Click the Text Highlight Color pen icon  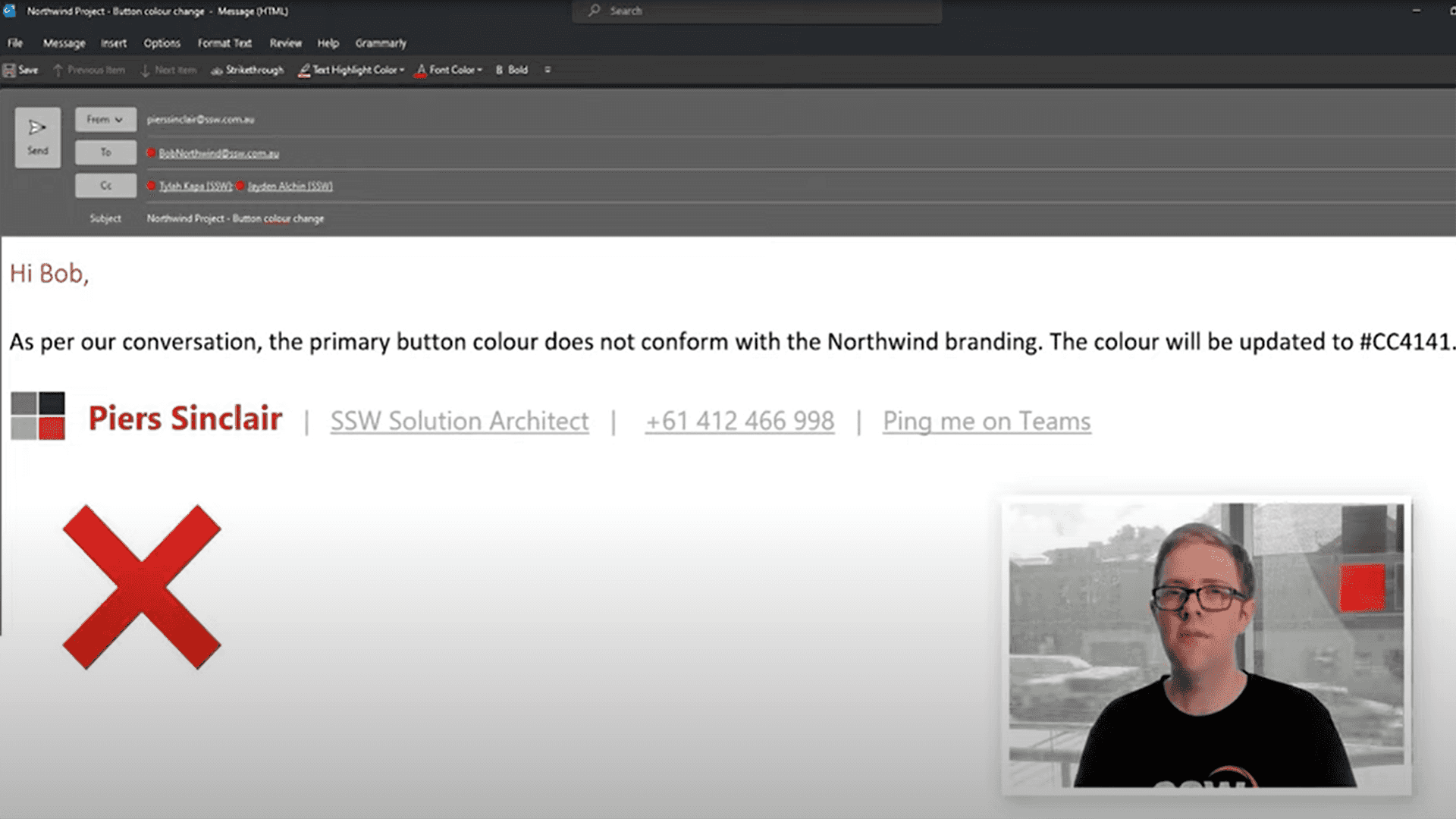click(x=304, y=70)
